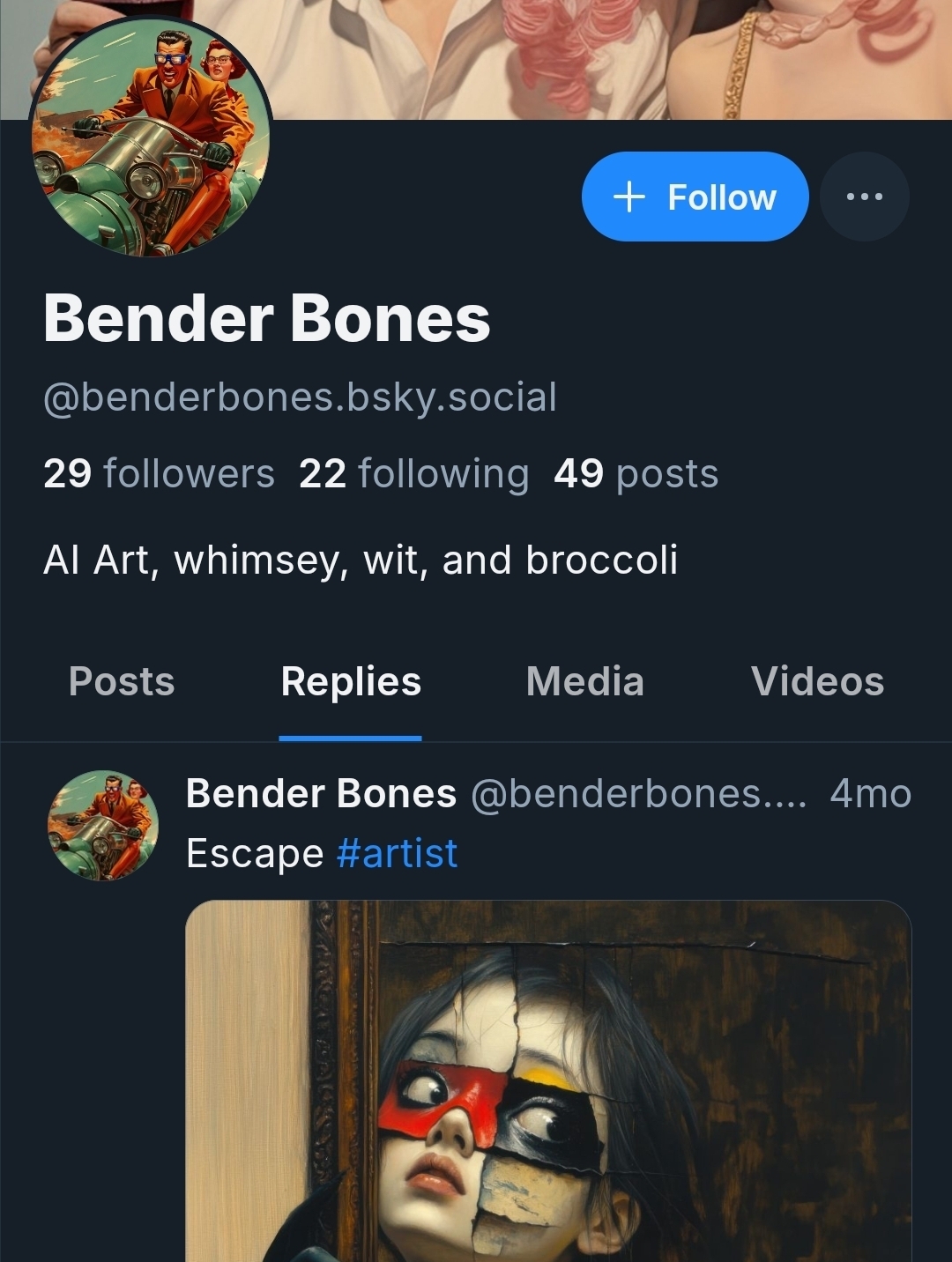The width and height of the screenshot is (952, 1262).
Task: Open the Media tab
Action: [x=584, y=681]
